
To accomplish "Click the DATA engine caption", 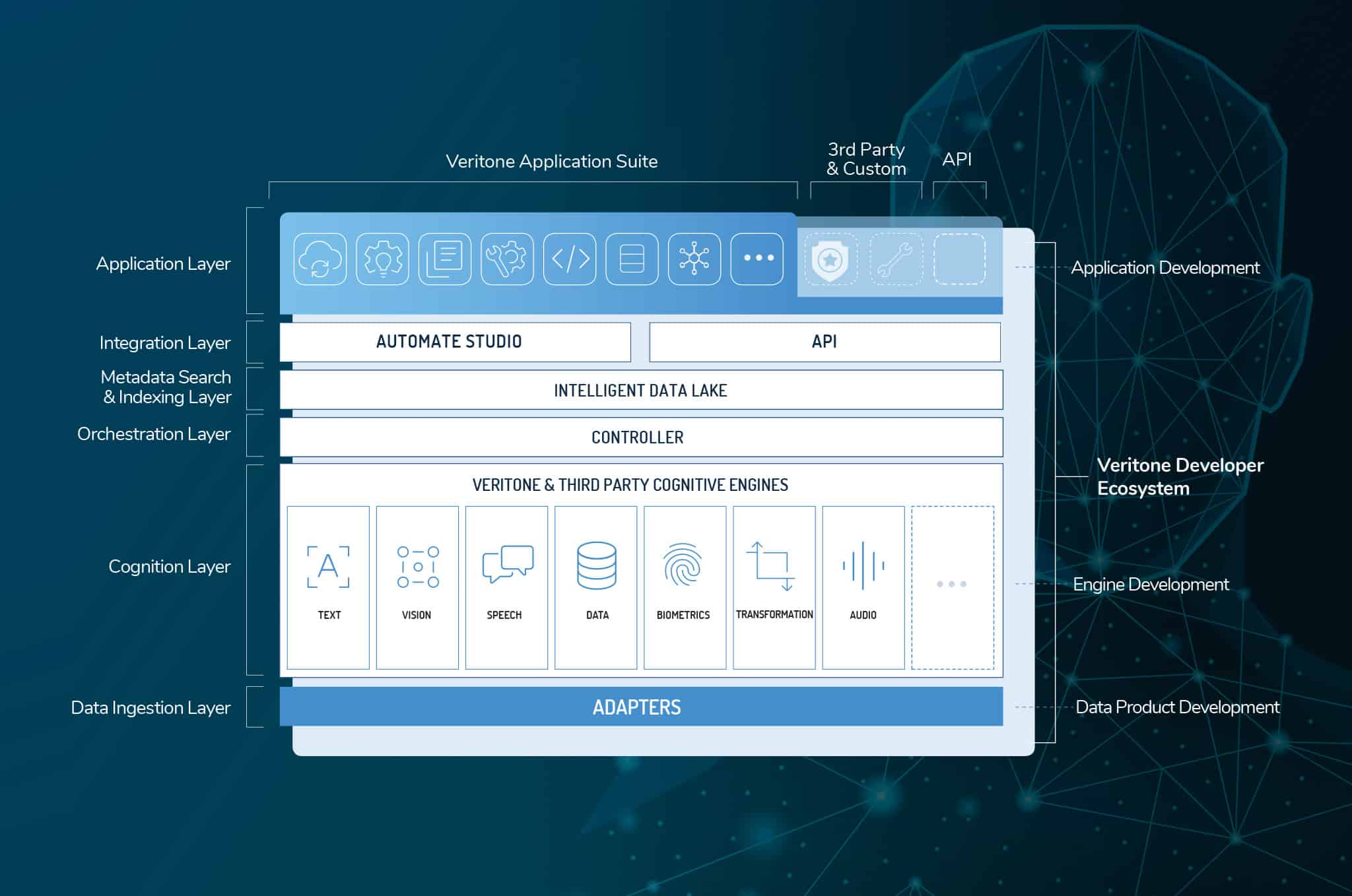I will coord(597,615).
